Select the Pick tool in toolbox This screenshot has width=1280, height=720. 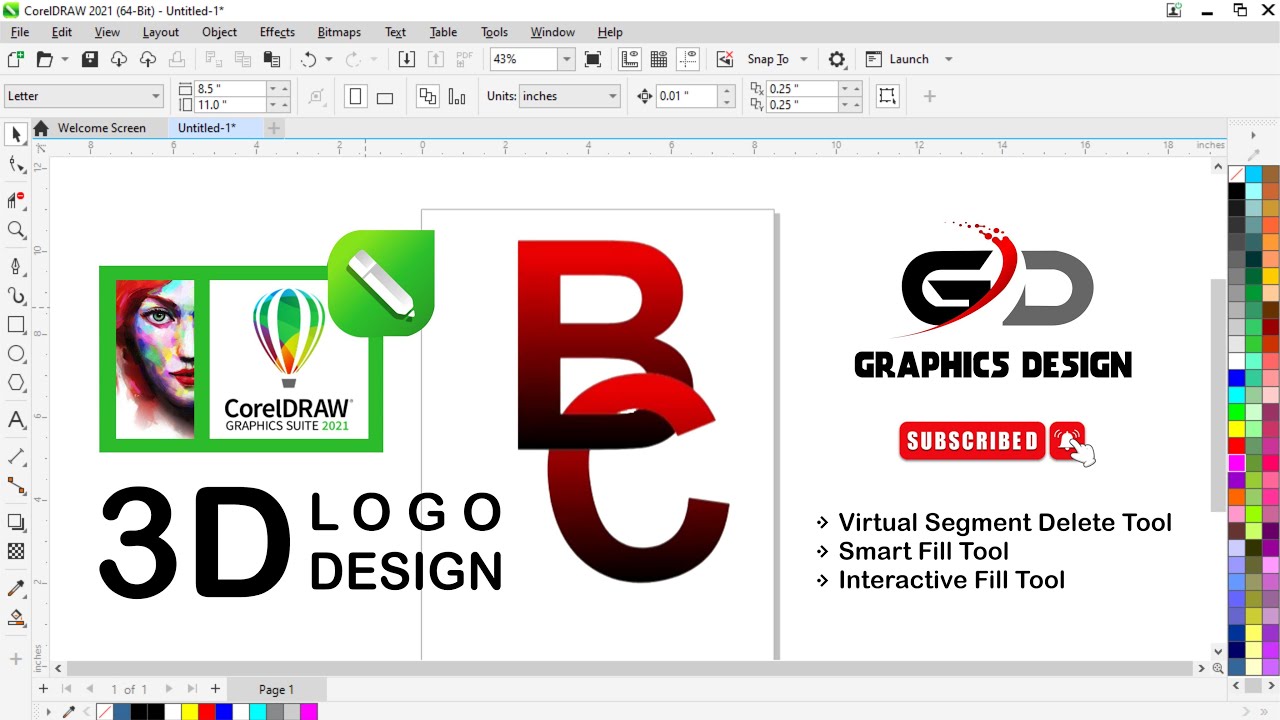click(x=16, y=134)
